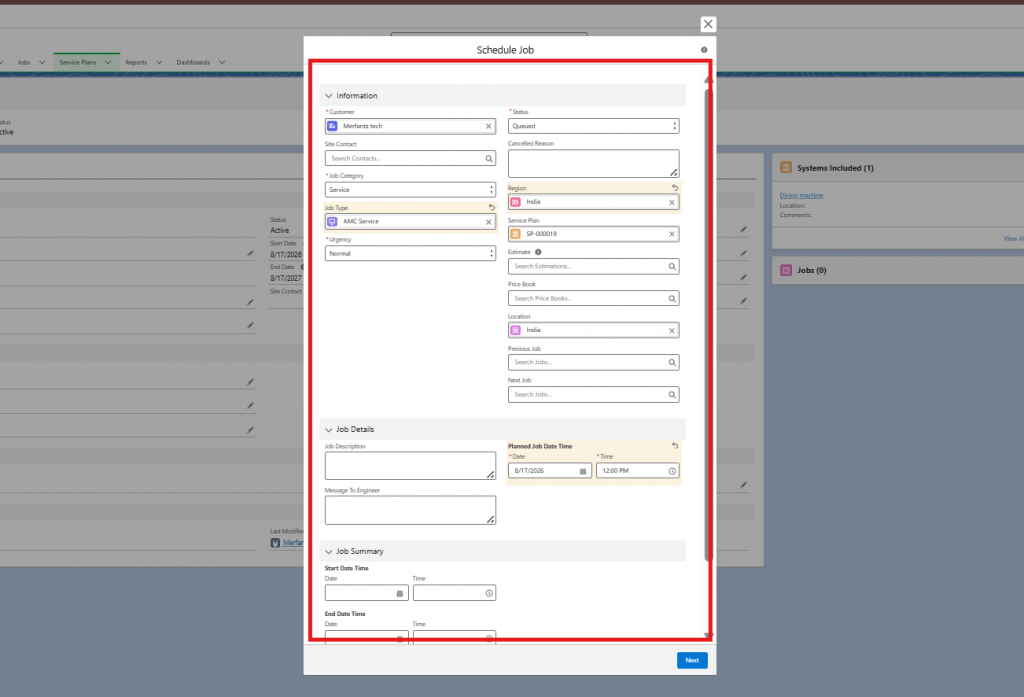Open the Dicing machine link
The image size is (1024, 697).
click(801, 195)
